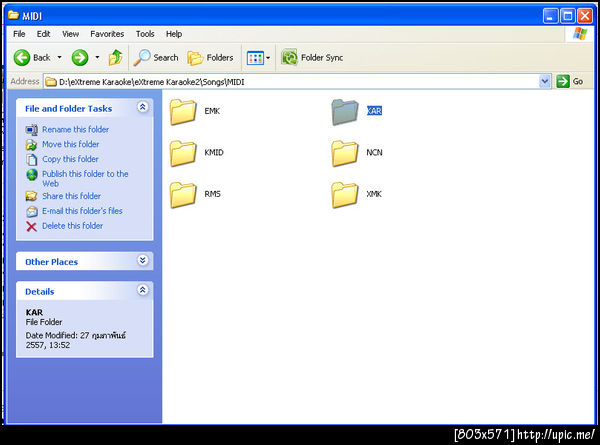Viewport: 600px width, 445px height.
Task: Click the Rename this folder icon
Action: coord(31,130)
